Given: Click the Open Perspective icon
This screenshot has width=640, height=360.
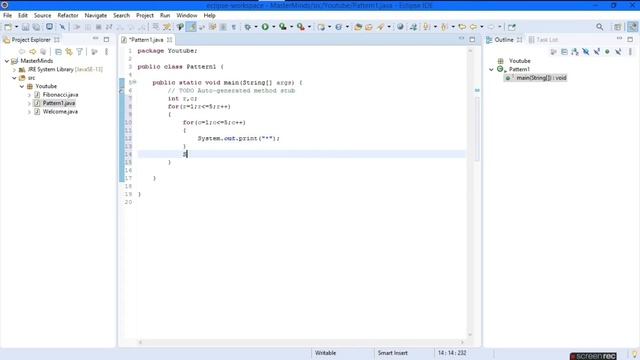Looking at the screenshot, I should click(618, 27).
